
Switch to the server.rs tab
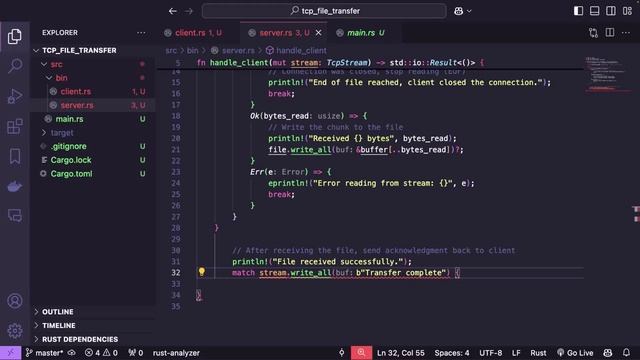click(284, 33)
